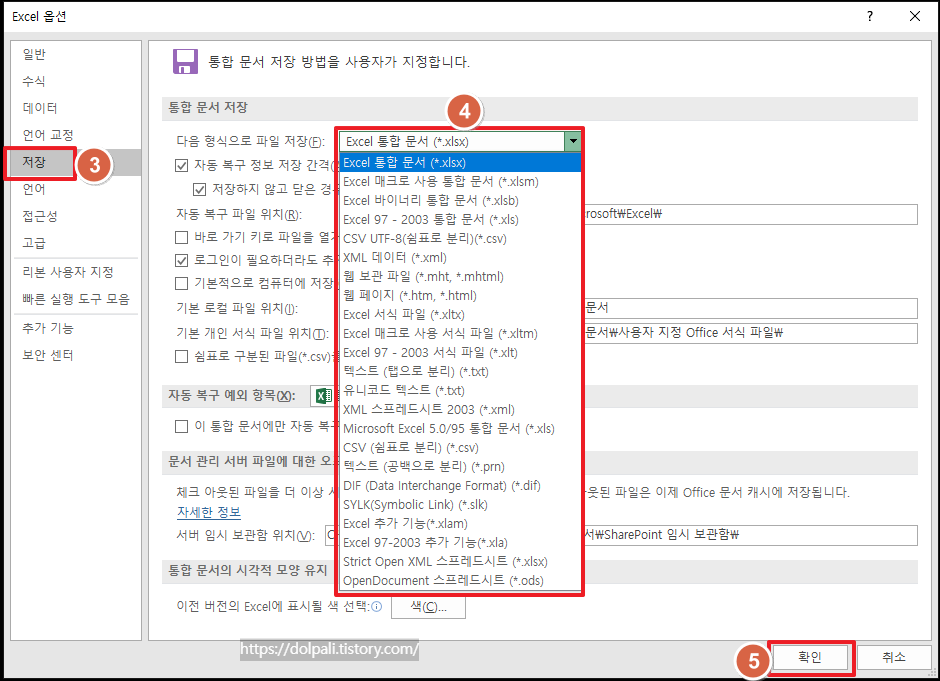Choose 유니코드 텍스트 (*.txt) format
Viewport: 940px width, 681px height.
pos(460,391)
